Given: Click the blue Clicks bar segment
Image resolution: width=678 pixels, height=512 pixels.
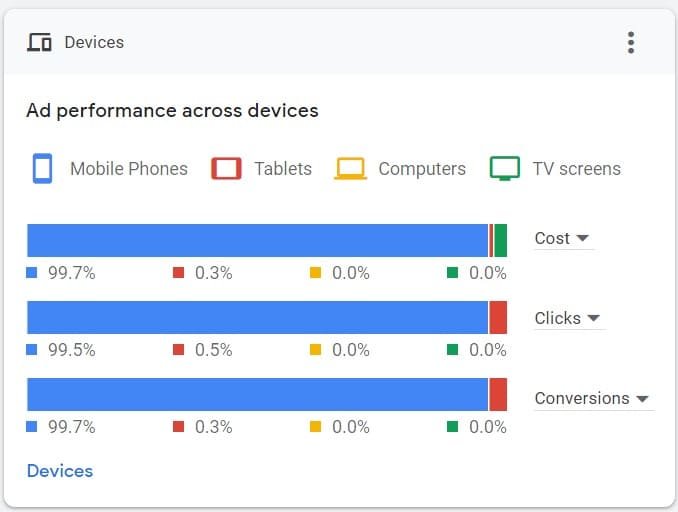Looking at the screenshot, I should [x=257, y=317].
